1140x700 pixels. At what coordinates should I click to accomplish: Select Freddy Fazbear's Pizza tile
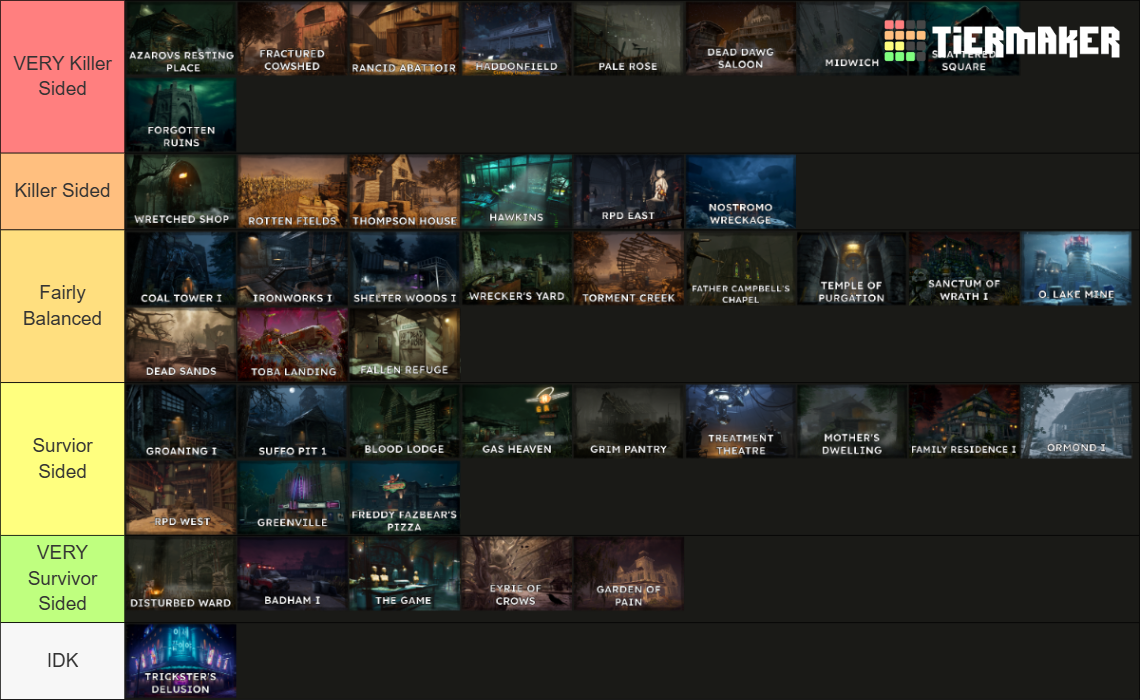tap(404, 498)
